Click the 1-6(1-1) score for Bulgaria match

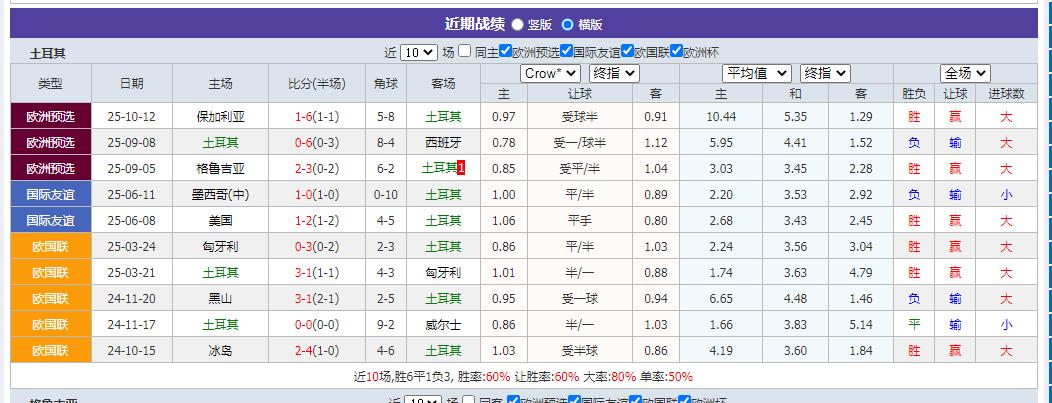[316, 116]
